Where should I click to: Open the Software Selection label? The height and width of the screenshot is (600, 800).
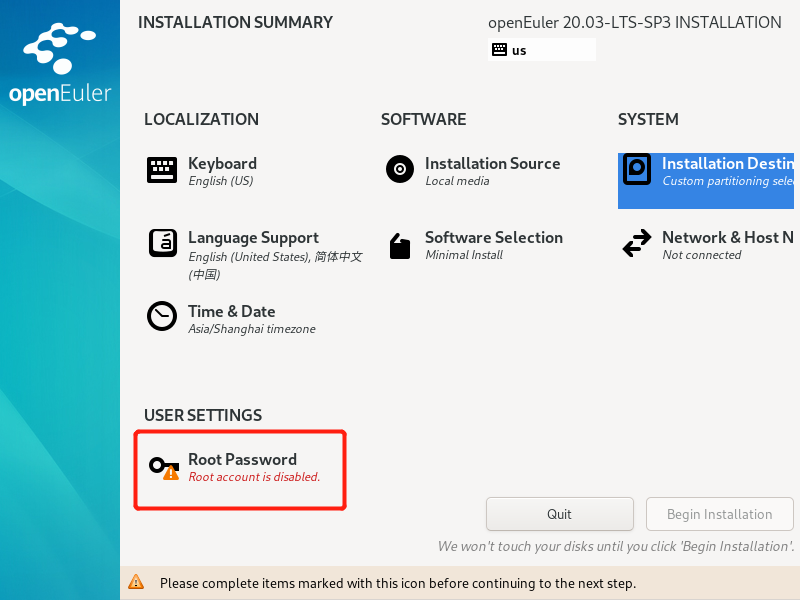point(494,237)
